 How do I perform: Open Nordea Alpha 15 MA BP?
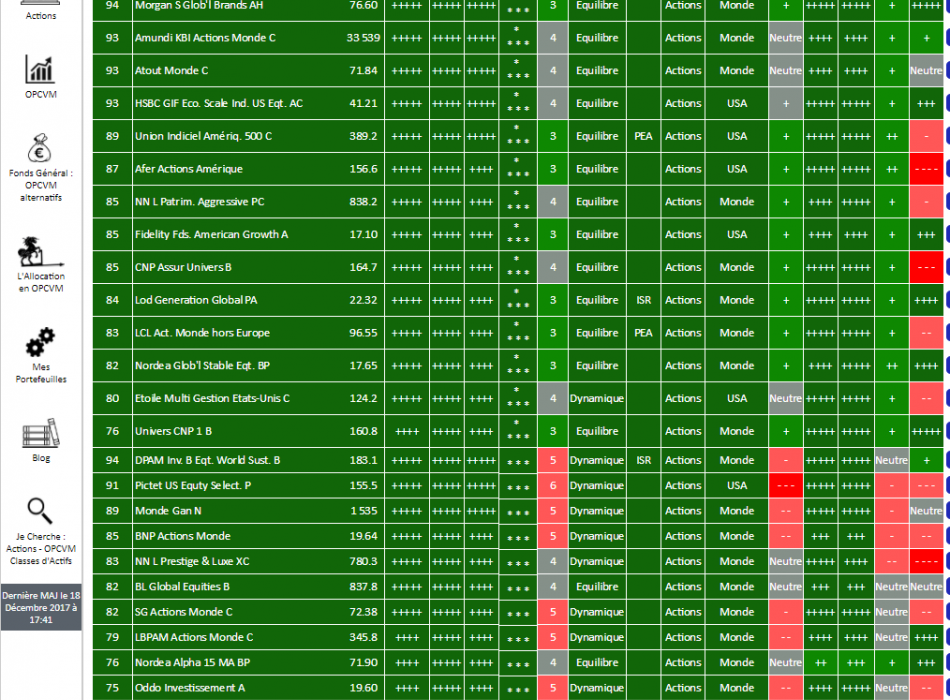coord(192,662)
